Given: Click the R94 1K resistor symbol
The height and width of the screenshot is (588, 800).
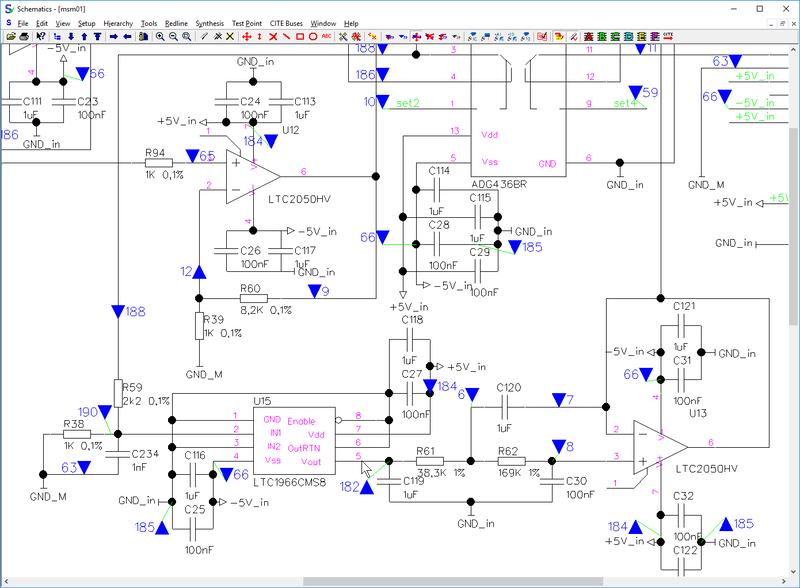Looking at the screenshot, I should coord(159,163).
